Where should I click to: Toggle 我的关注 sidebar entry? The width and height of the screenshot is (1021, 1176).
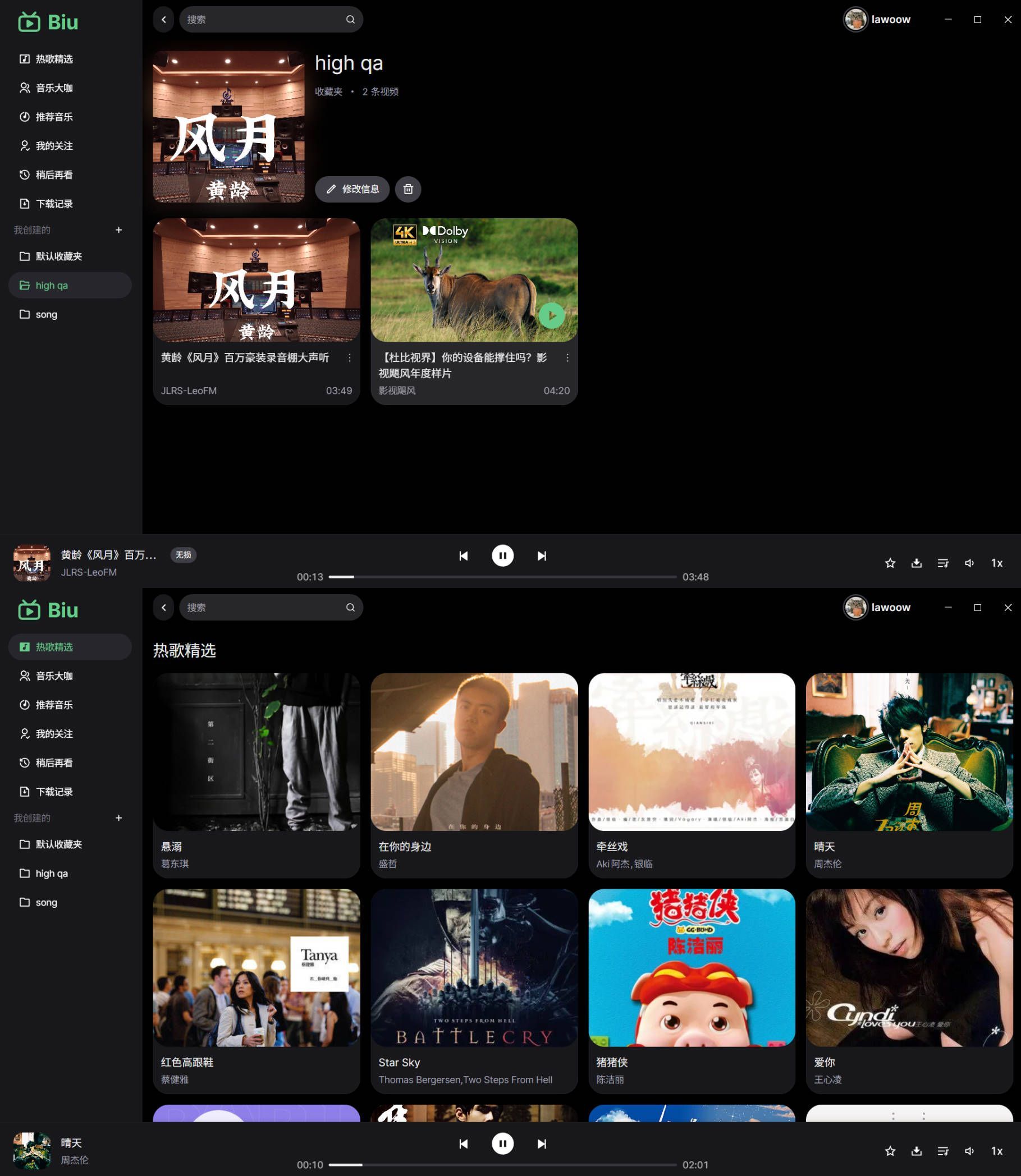tap(54, 146)
